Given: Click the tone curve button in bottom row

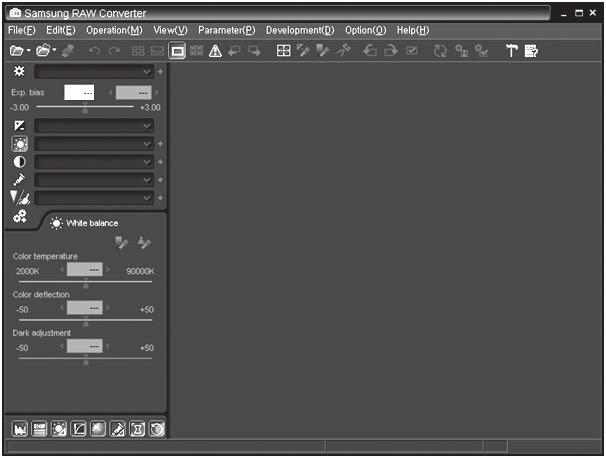Looking at the screenshot, I should click(x=78, y=429).
